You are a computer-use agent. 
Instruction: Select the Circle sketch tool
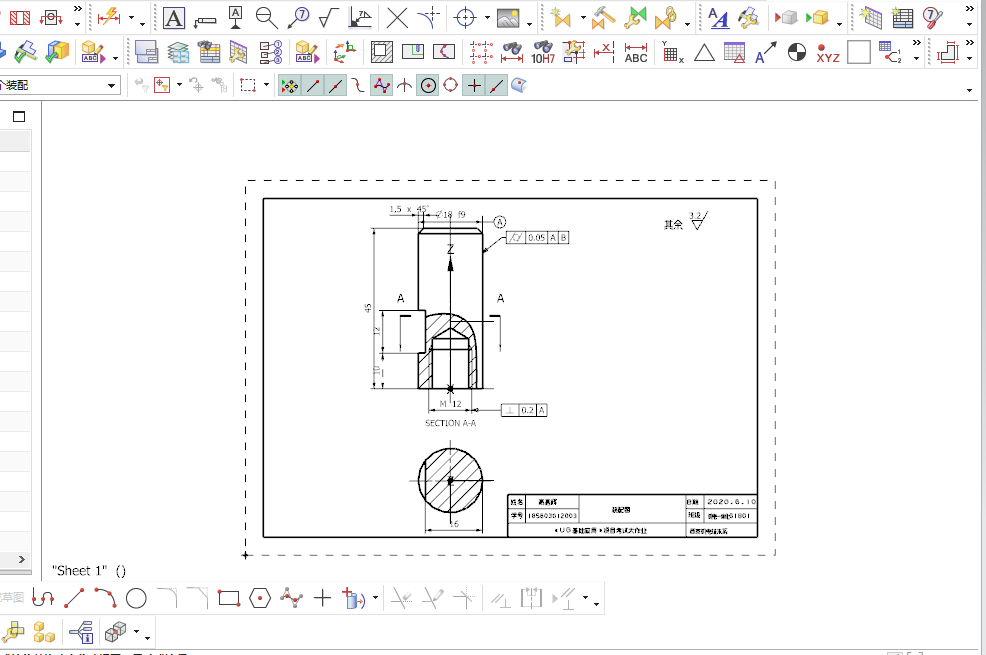pyautogui.click(x=136, y=598)
